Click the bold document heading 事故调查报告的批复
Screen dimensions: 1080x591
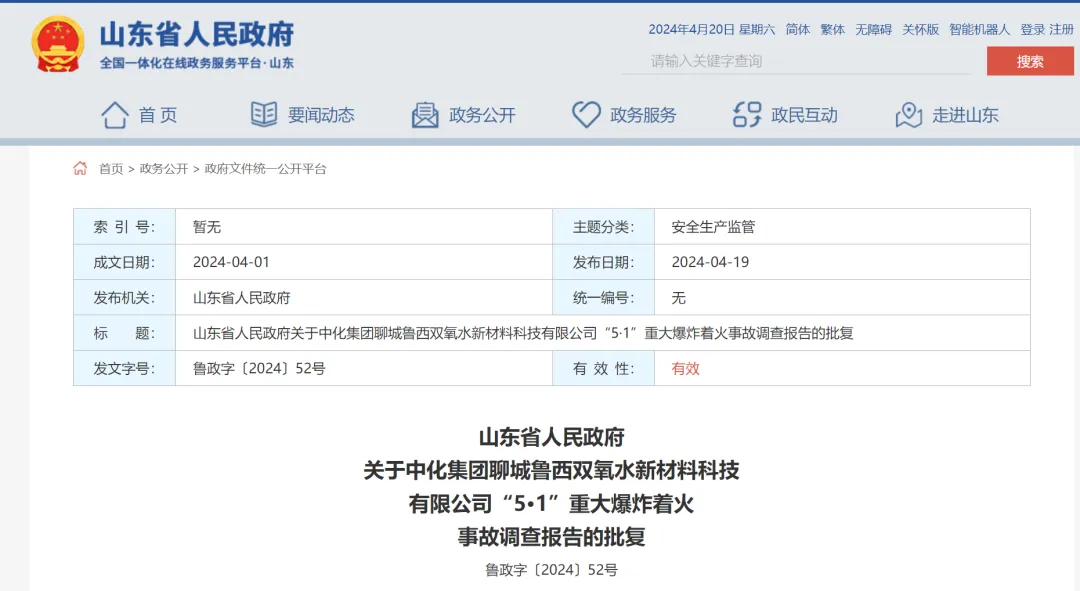coord(551,537)
